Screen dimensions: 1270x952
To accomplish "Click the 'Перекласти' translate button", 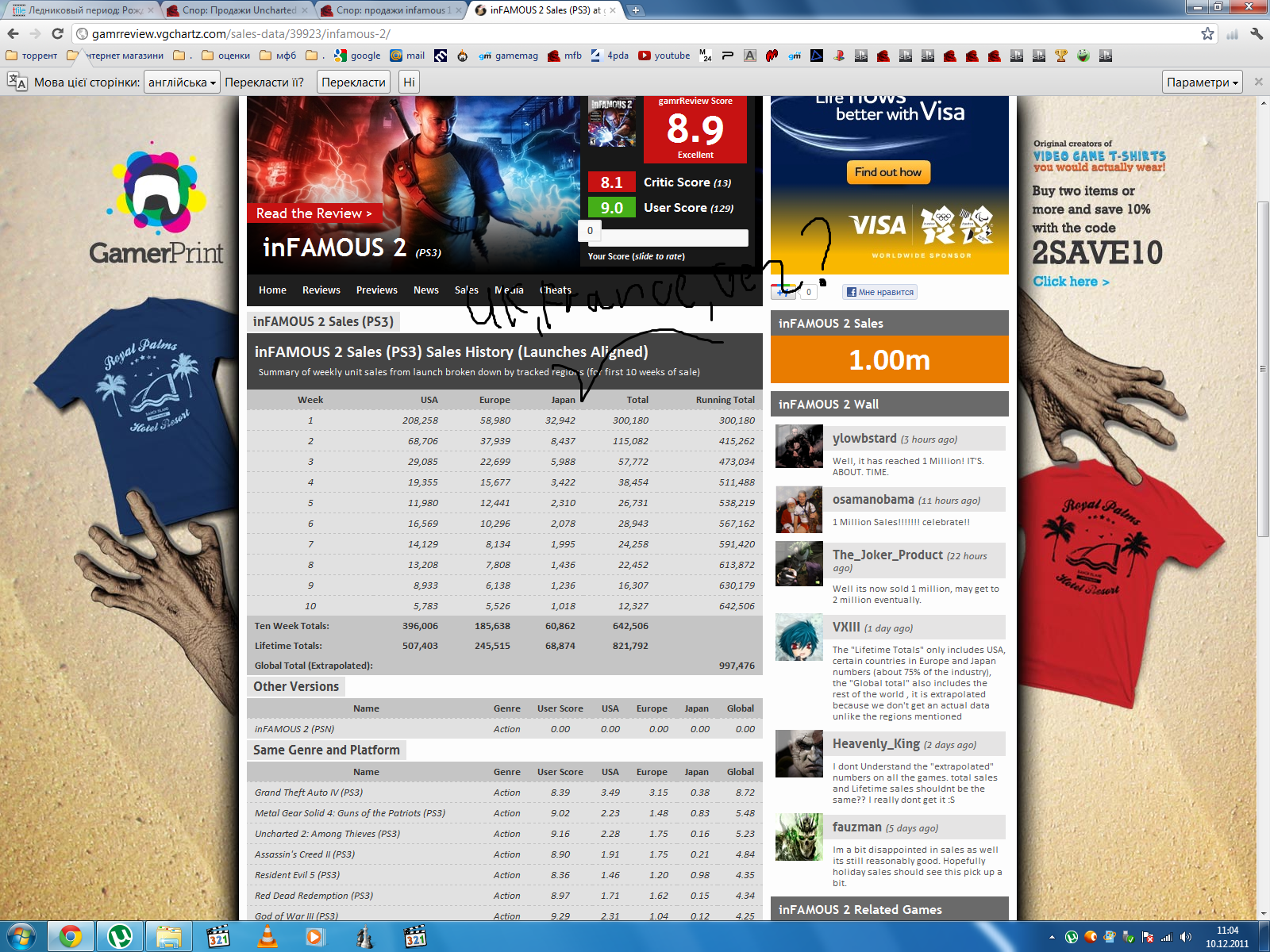I will pos(353,83).
